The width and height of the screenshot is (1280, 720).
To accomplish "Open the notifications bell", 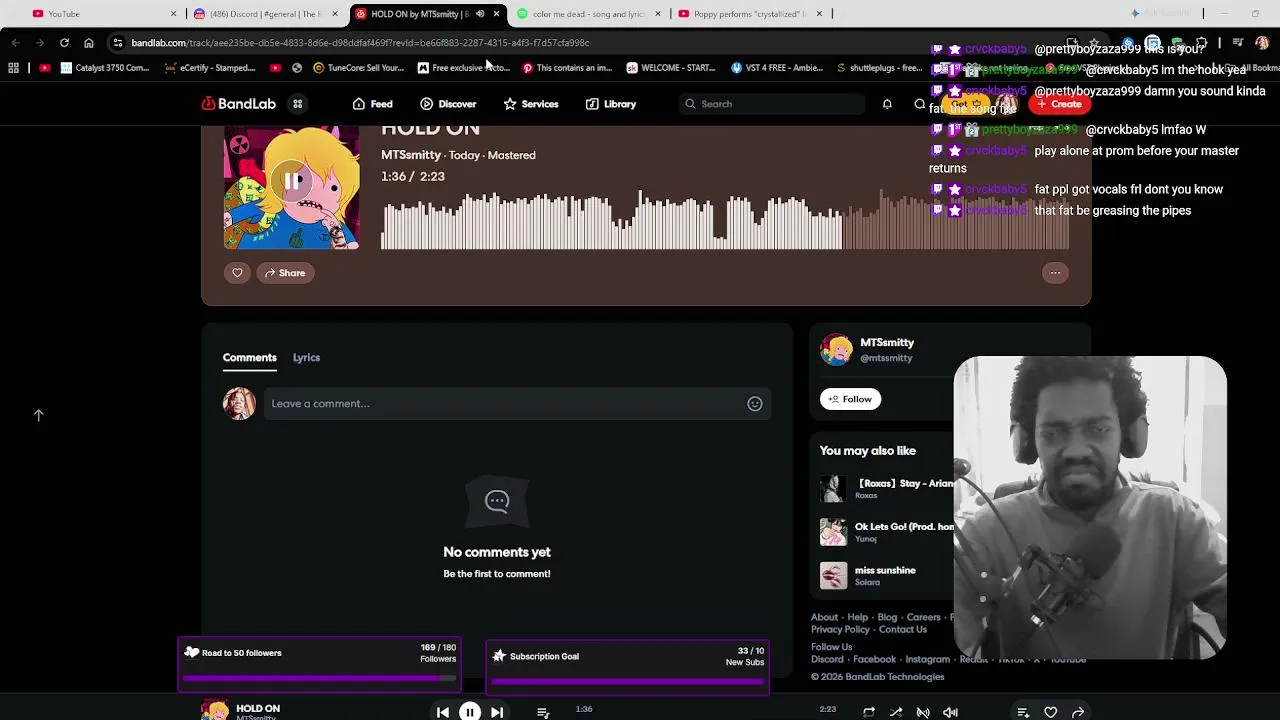I will (887, 104).
